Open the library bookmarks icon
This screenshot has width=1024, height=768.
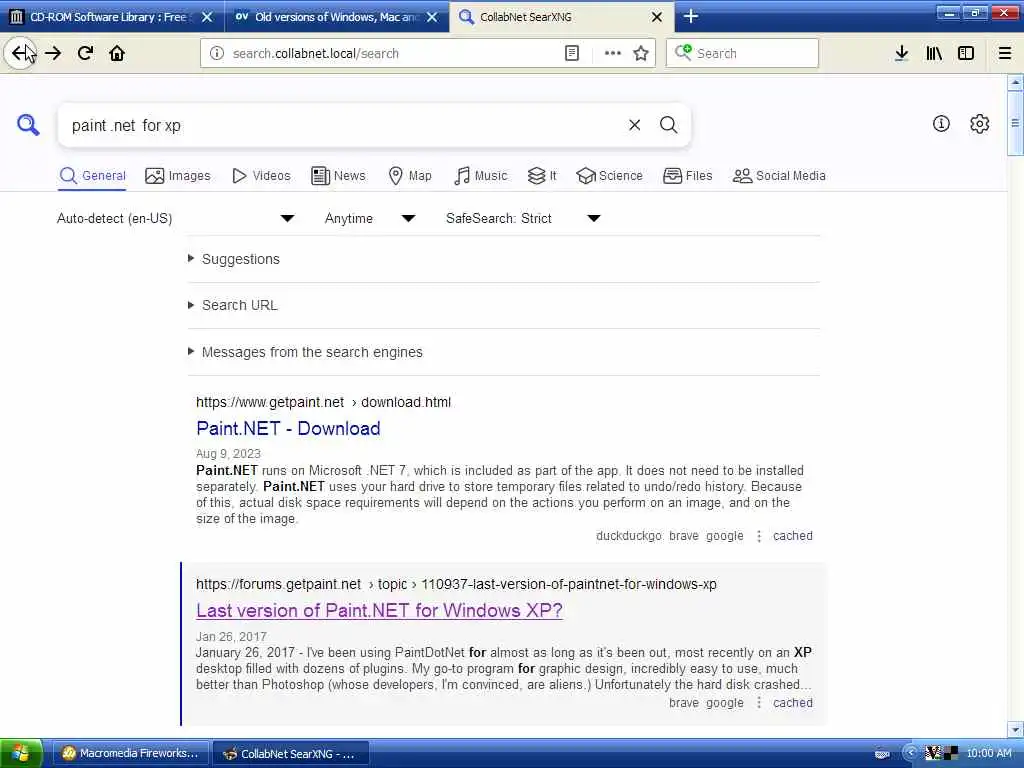tap(934, 54)
